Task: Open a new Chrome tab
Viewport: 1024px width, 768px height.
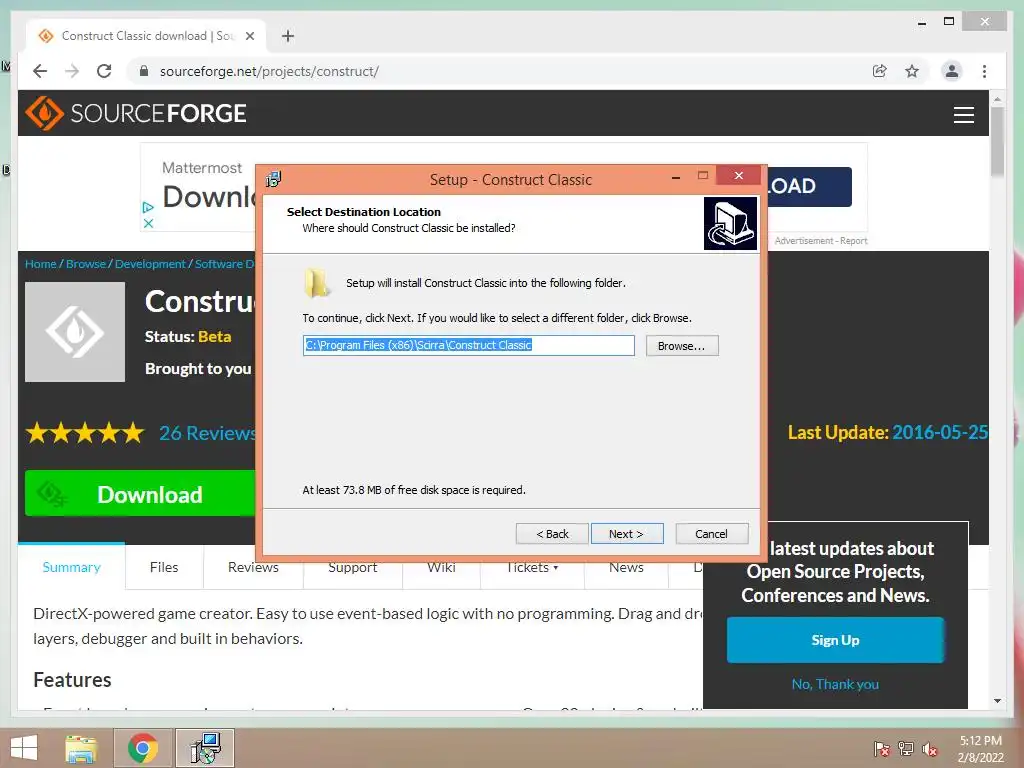Action: 288,36
